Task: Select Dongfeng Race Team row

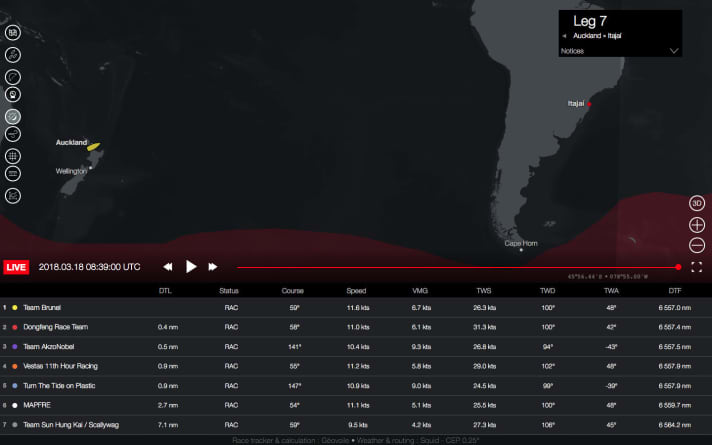Action: pyautogui.click(x=356, y=327)
